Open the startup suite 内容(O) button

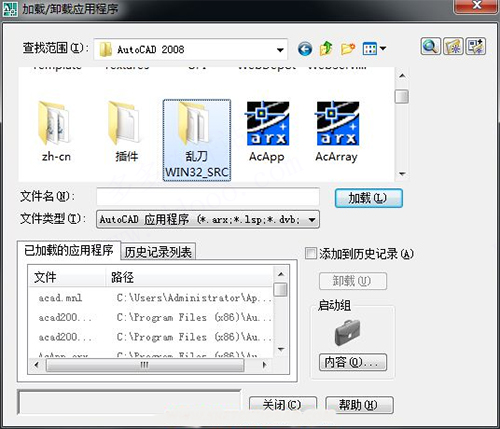[x=353, y=362]
